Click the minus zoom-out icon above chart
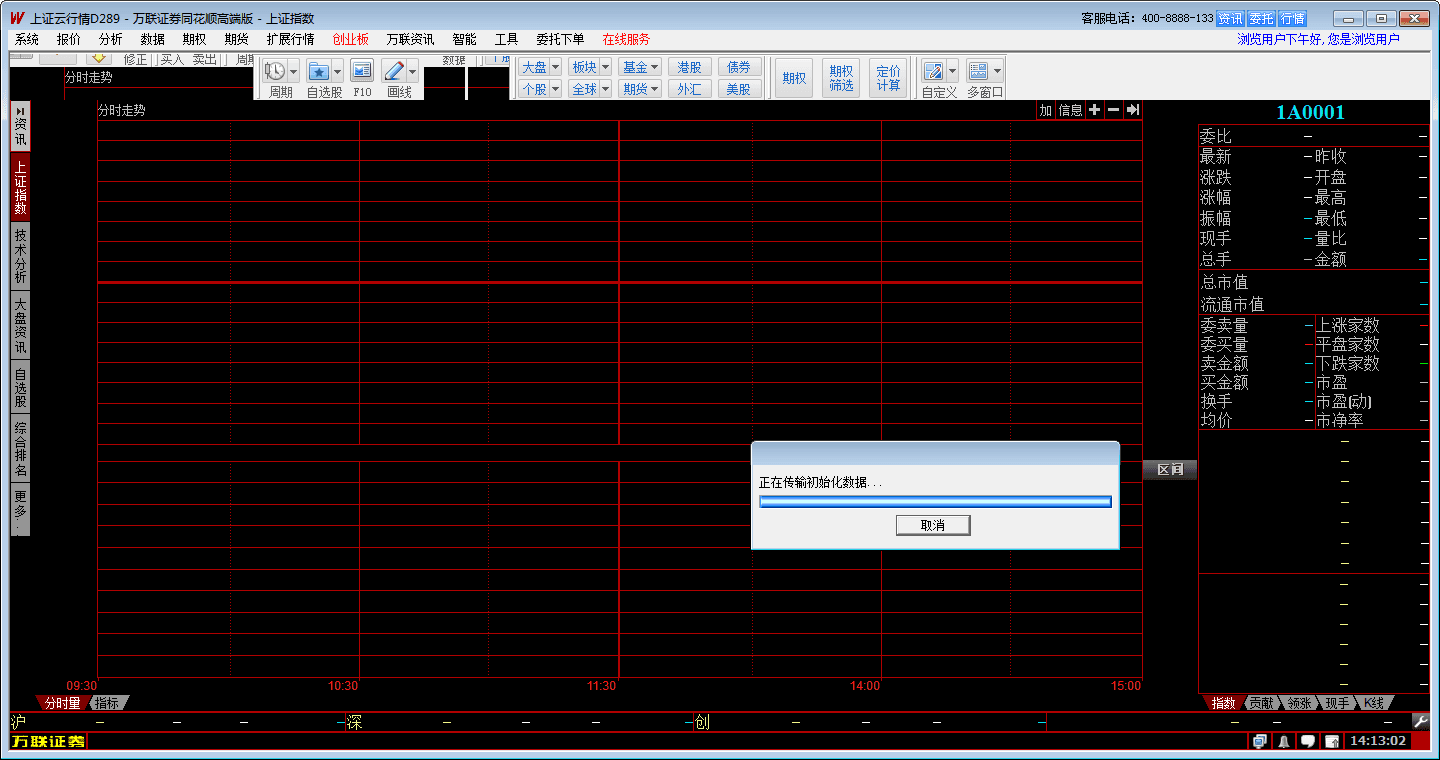The width and height of the screenshot is (1440, 760). [x=1113, y=110]
